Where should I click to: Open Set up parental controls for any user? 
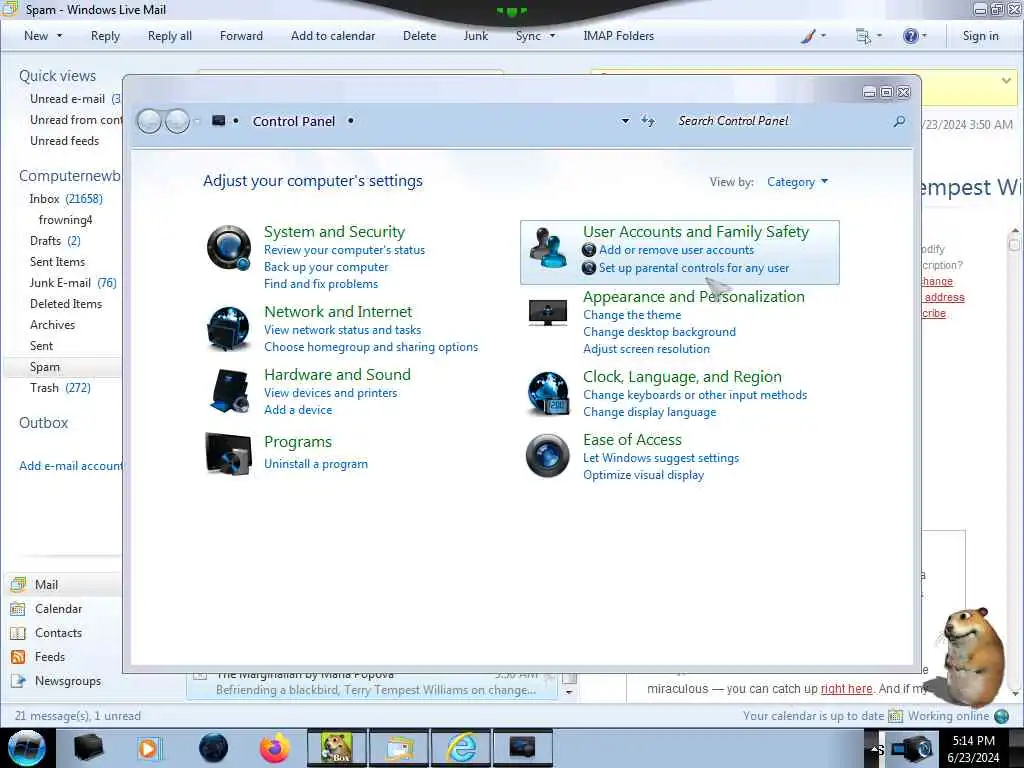point(694,268)
